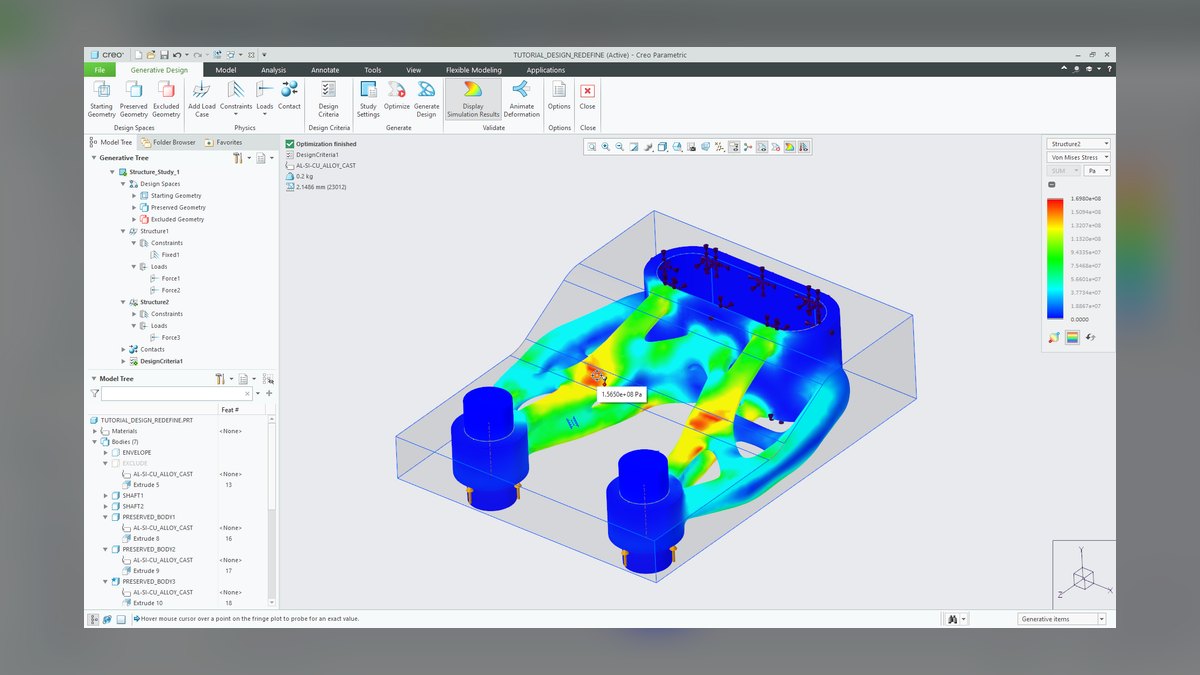This screenshot has width=1200, height=675.
Task: Expand the Materials node
Action: (95, 431)
